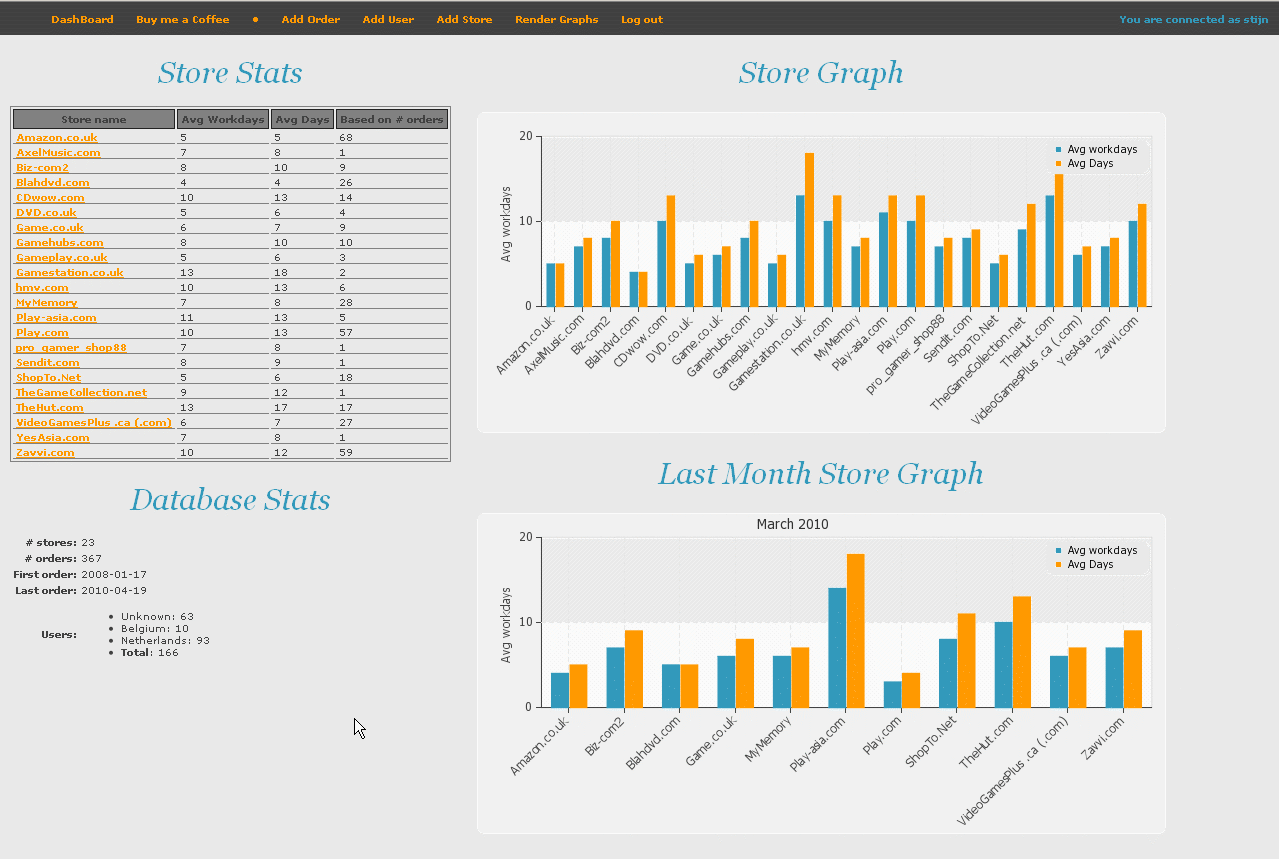Click the # orders value 367

91,559
